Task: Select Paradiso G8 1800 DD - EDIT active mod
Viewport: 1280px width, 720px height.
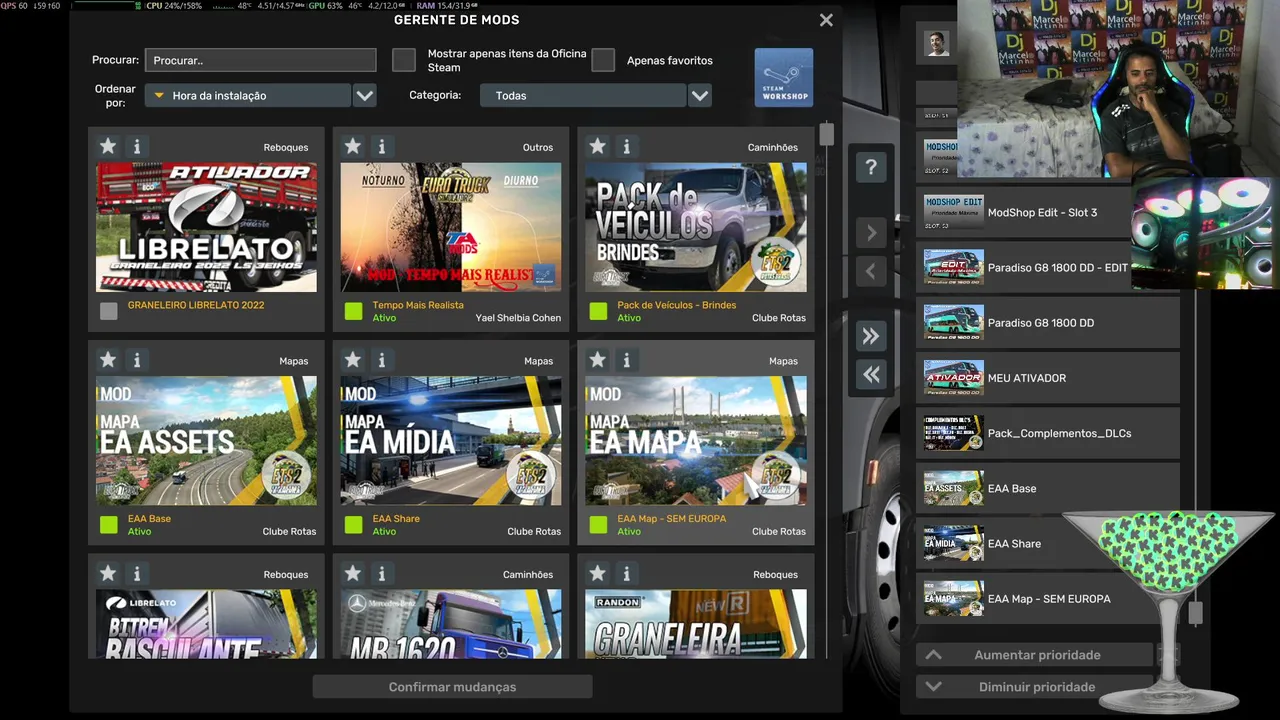Action: (1047, 267)
